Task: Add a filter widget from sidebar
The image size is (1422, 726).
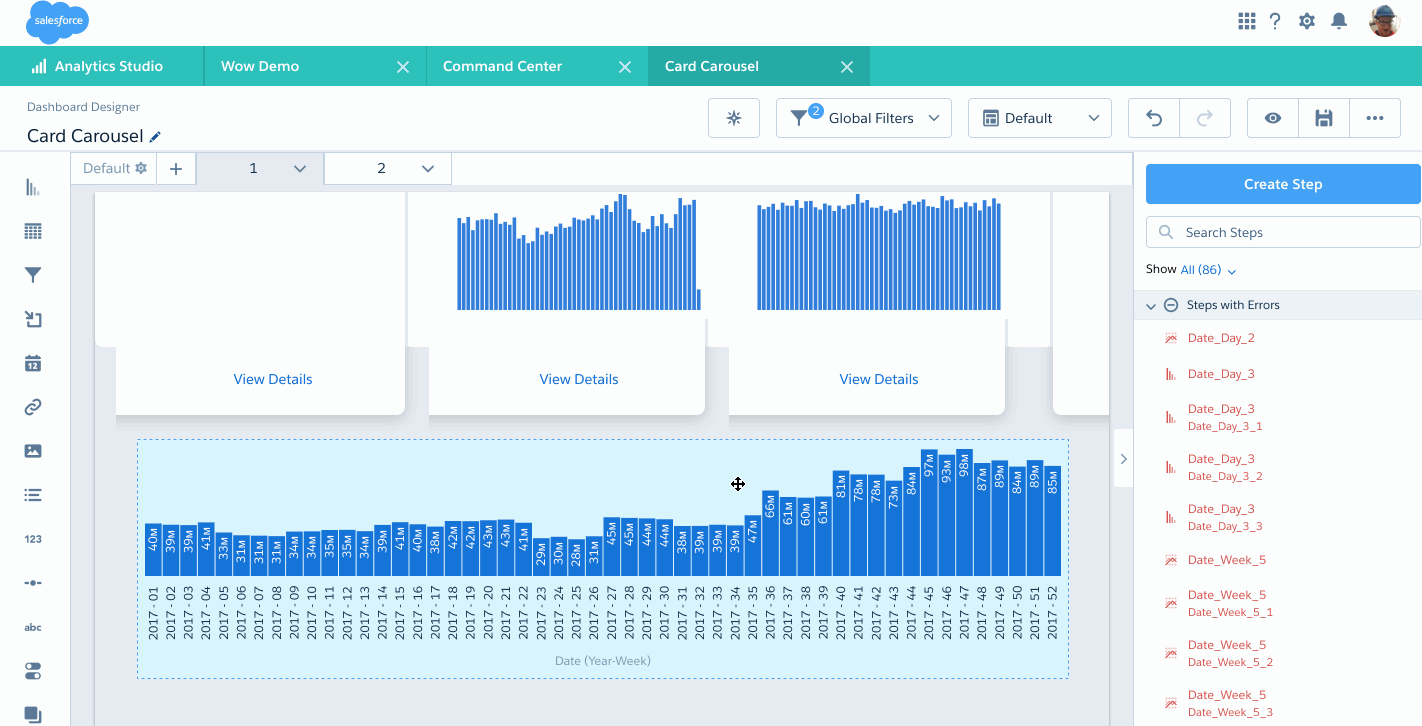Action: [33, 276]
